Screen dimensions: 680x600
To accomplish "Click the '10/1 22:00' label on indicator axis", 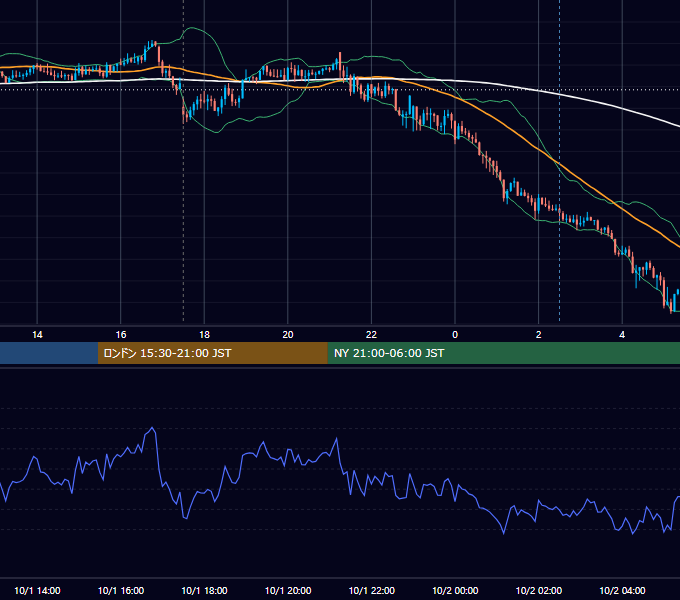I will 372,590.
